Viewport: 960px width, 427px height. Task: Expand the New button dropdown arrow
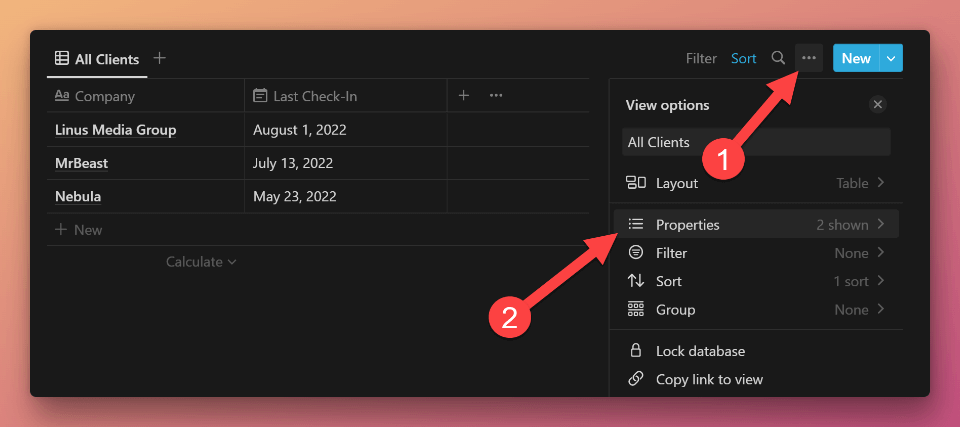point(891,58)
